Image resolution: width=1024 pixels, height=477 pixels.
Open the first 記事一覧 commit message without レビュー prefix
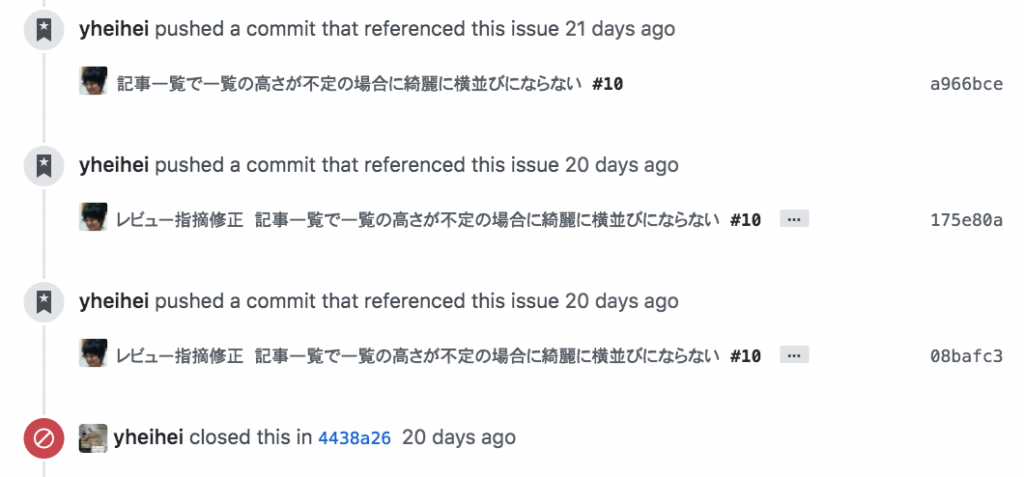tap(349, 84)
